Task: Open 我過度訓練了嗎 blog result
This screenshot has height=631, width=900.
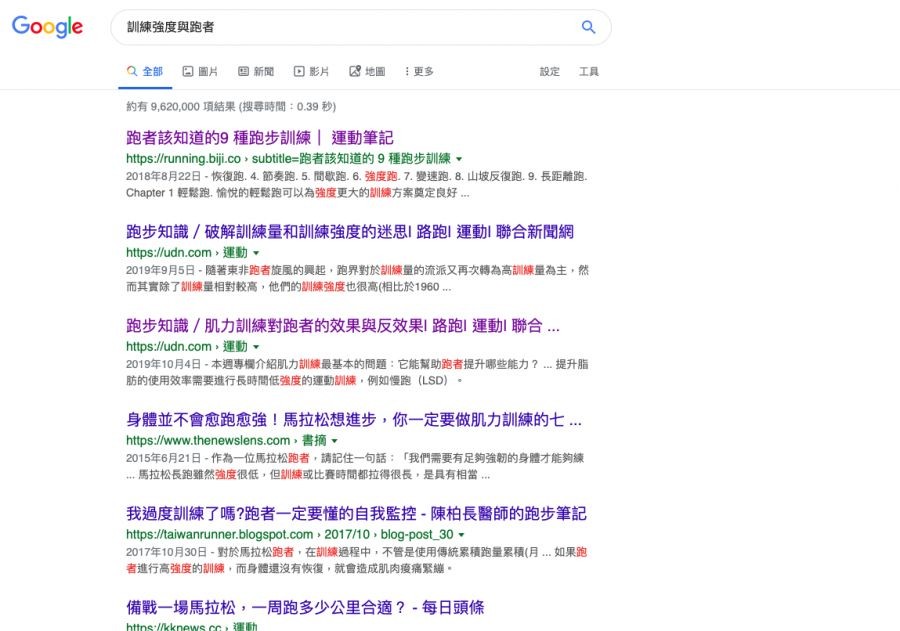Action: (355, 513)
